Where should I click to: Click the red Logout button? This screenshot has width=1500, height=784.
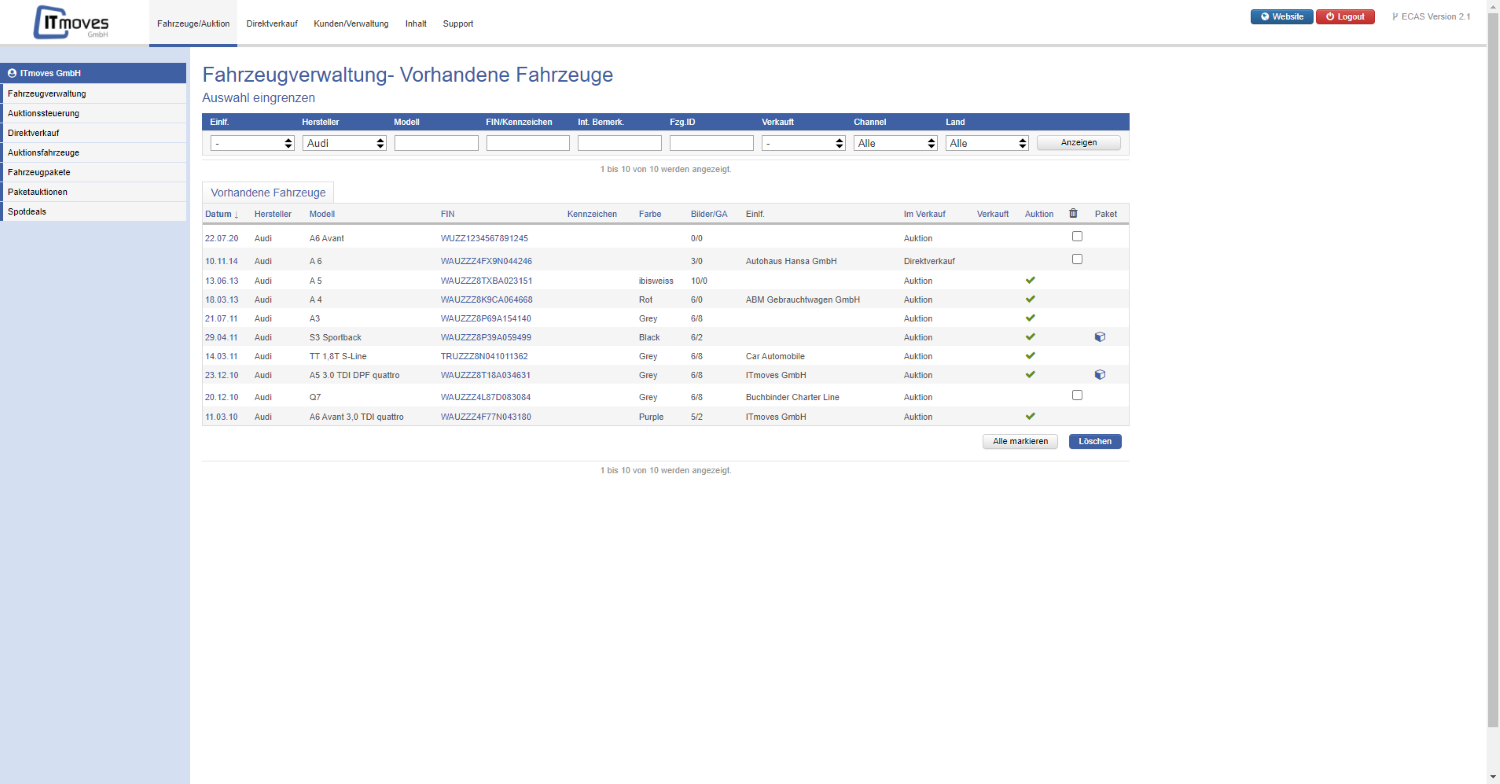pyautogui.click(x=1345, y=17)
